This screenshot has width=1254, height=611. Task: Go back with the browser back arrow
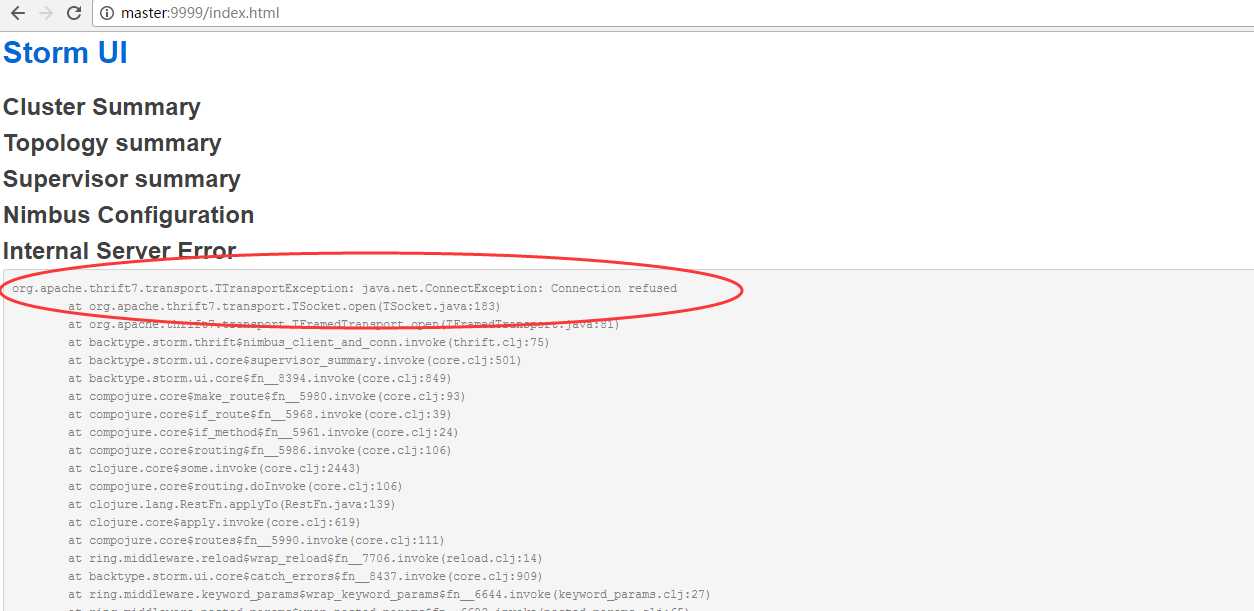18,13
